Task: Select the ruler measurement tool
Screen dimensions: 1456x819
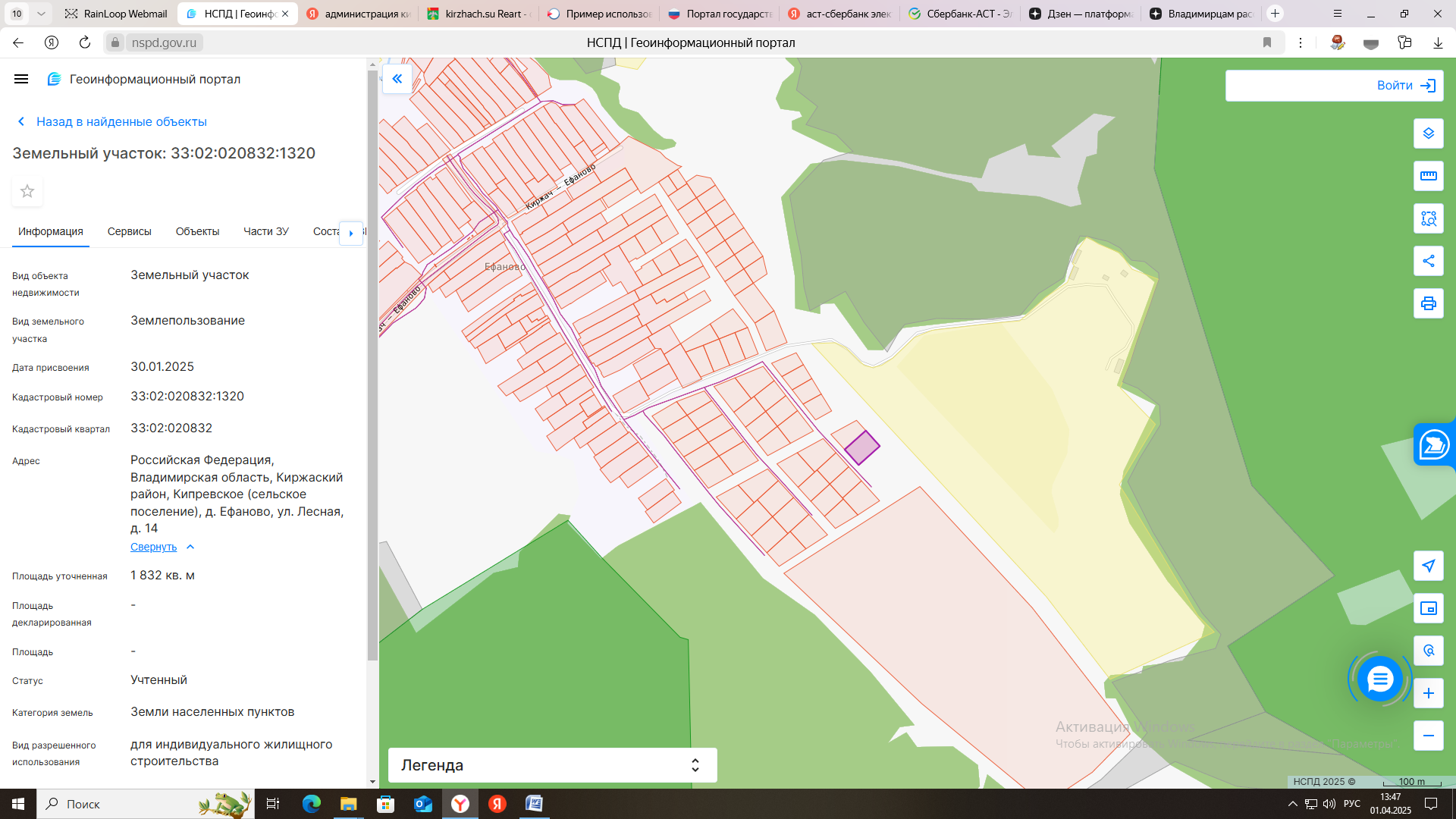Action: click(1428, 176)
